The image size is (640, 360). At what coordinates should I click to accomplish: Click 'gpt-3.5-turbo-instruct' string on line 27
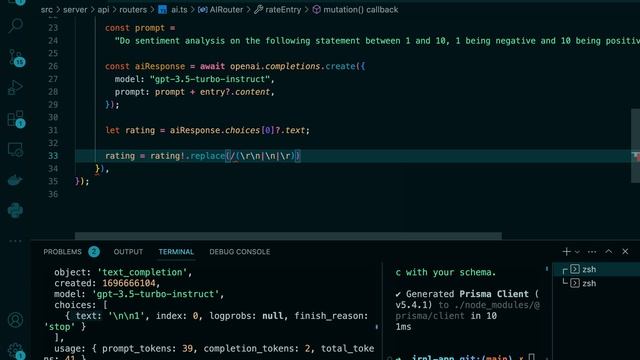click(210, 79)
